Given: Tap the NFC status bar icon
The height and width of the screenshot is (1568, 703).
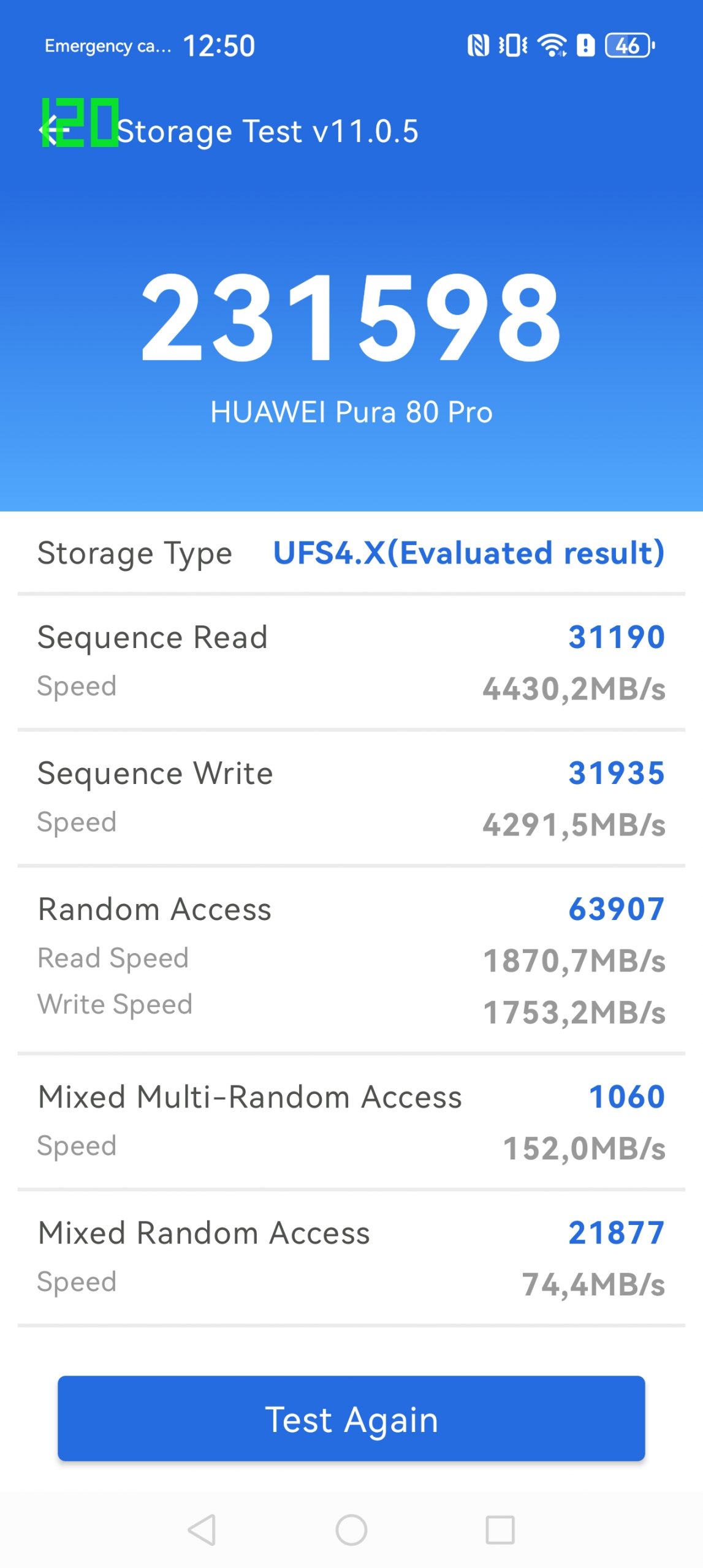Looking at the screenshot, I should [x=478, y=45].
